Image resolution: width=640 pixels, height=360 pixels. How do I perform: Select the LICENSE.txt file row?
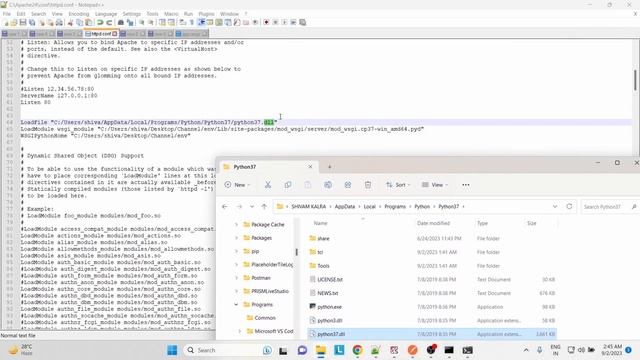coord(433,280)
